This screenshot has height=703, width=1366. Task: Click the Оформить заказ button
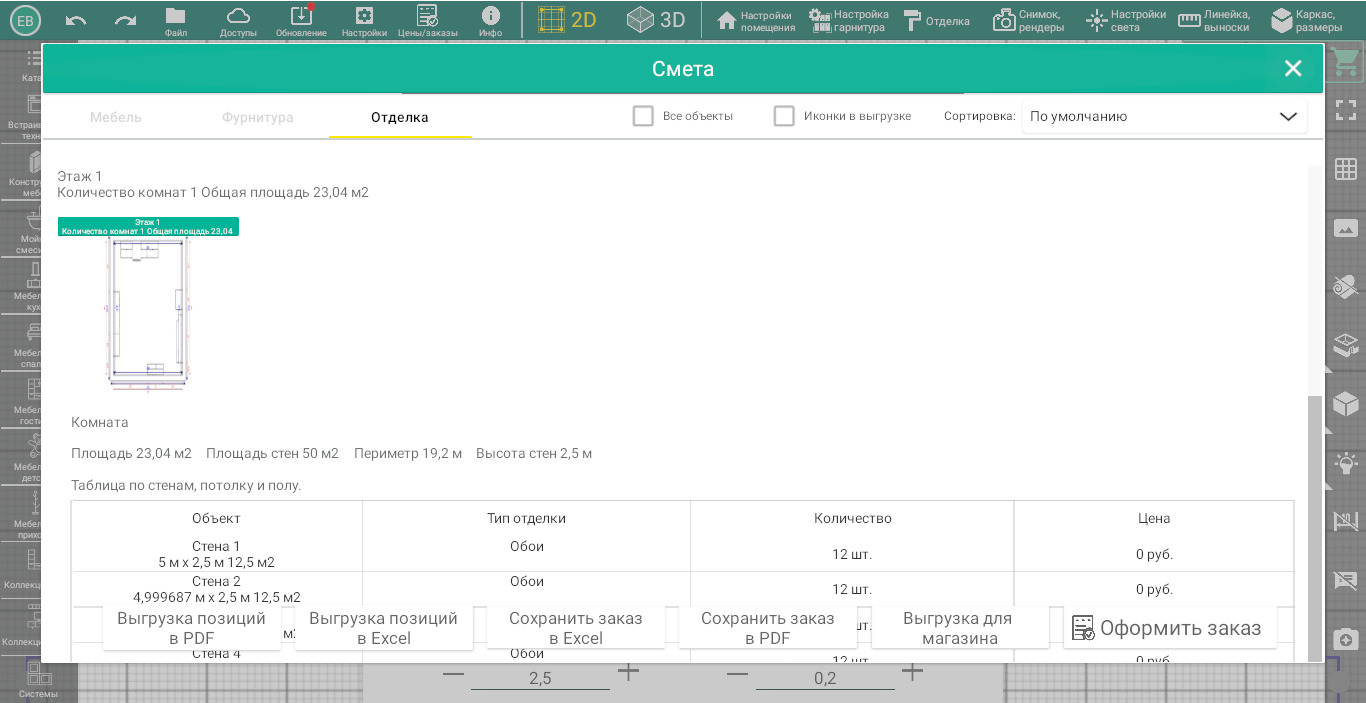tap(1169, 628)
